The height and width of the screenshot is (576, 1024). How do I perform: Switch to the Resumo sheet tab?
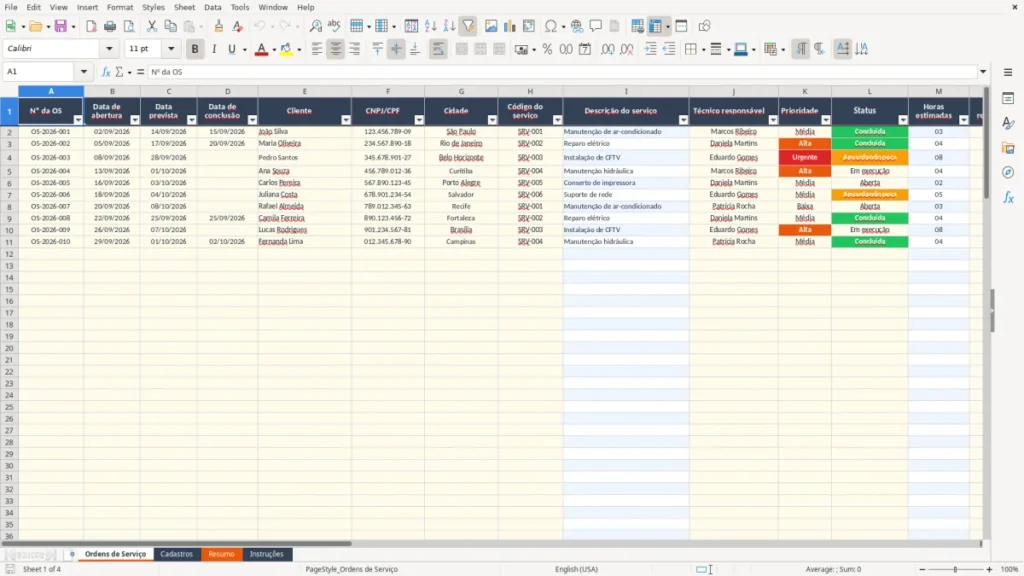click(x=221, y=554)
